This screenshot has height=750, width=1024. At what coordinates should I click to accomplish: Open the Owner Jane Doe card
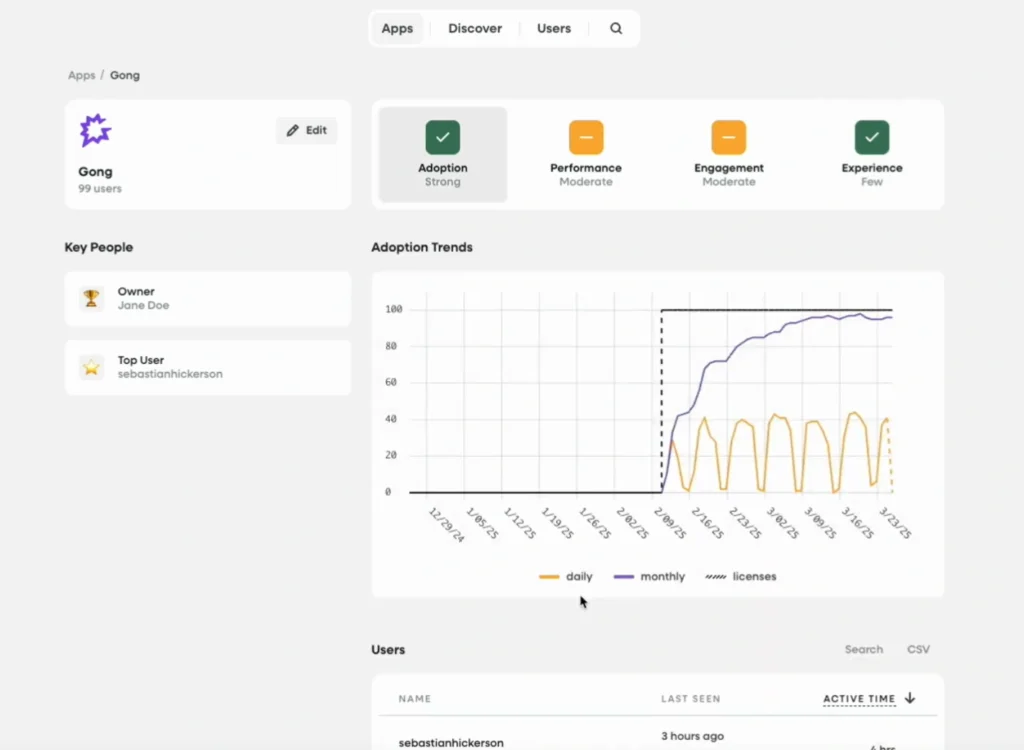click(x=208, y=299)
